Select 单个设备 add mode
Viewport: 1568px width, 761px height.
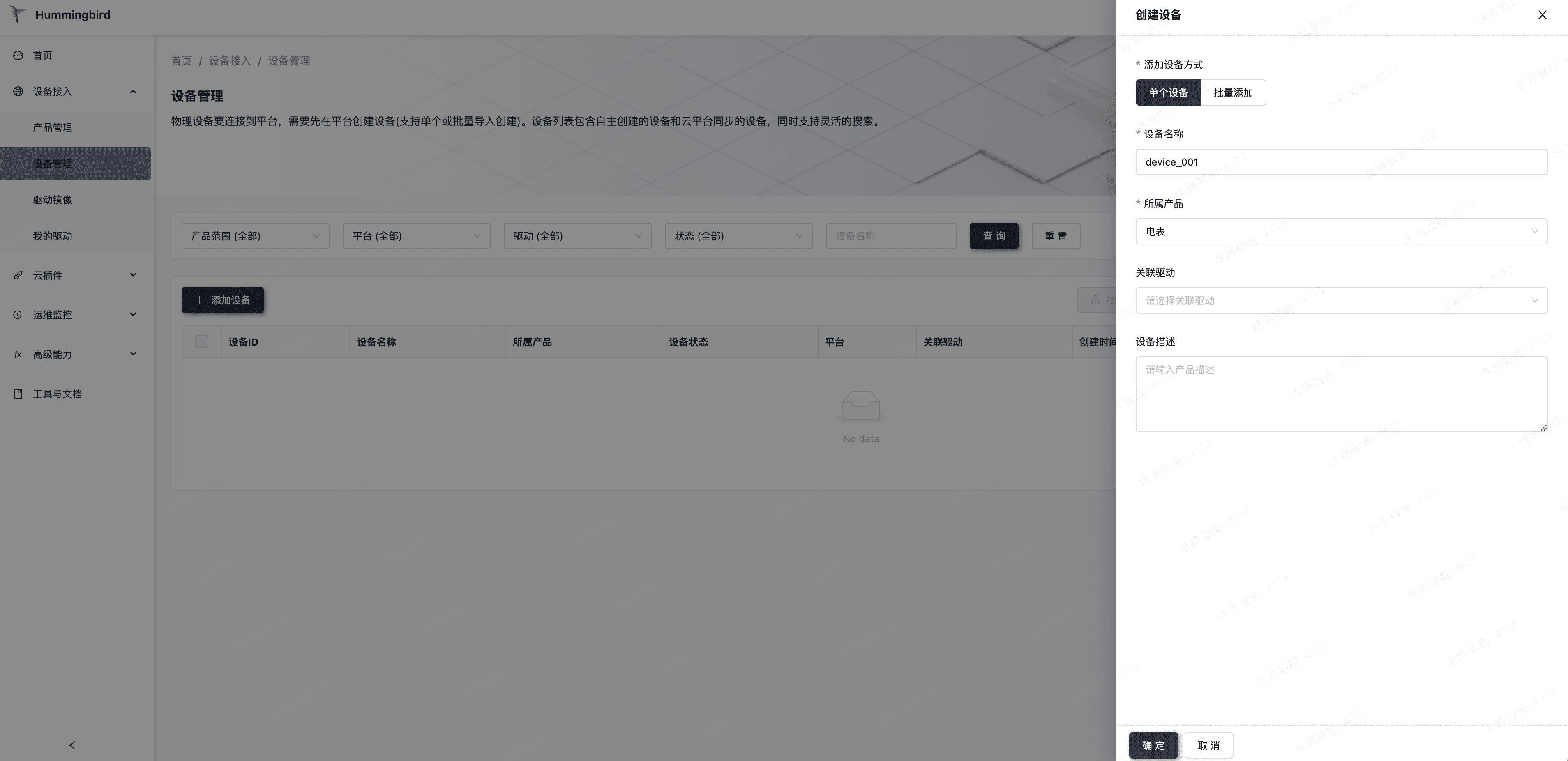coord(1168,92)
